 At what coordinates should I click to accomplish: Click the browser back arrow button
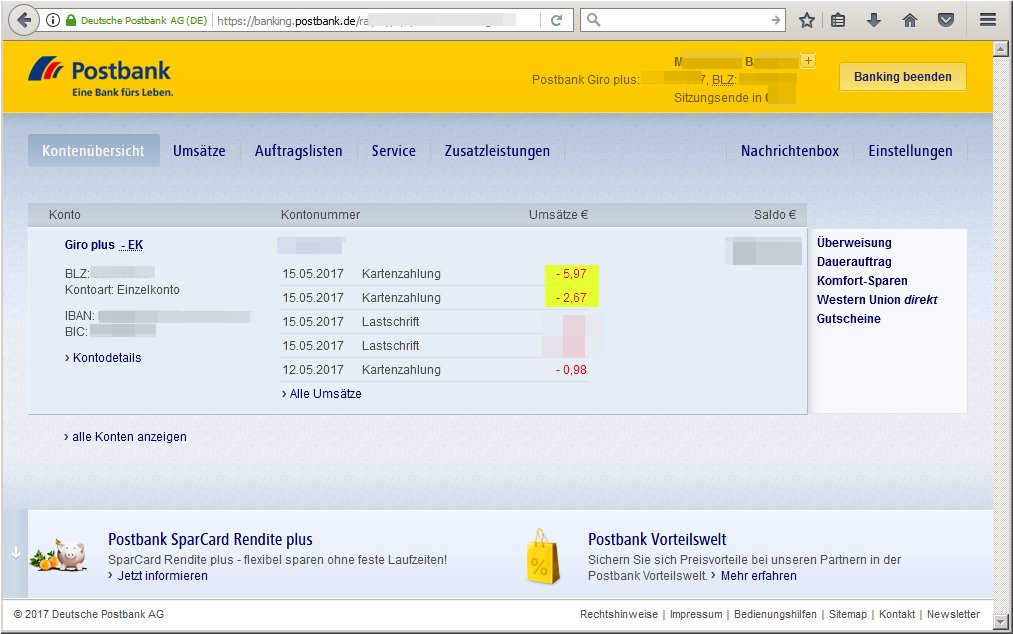click(24, 20)
